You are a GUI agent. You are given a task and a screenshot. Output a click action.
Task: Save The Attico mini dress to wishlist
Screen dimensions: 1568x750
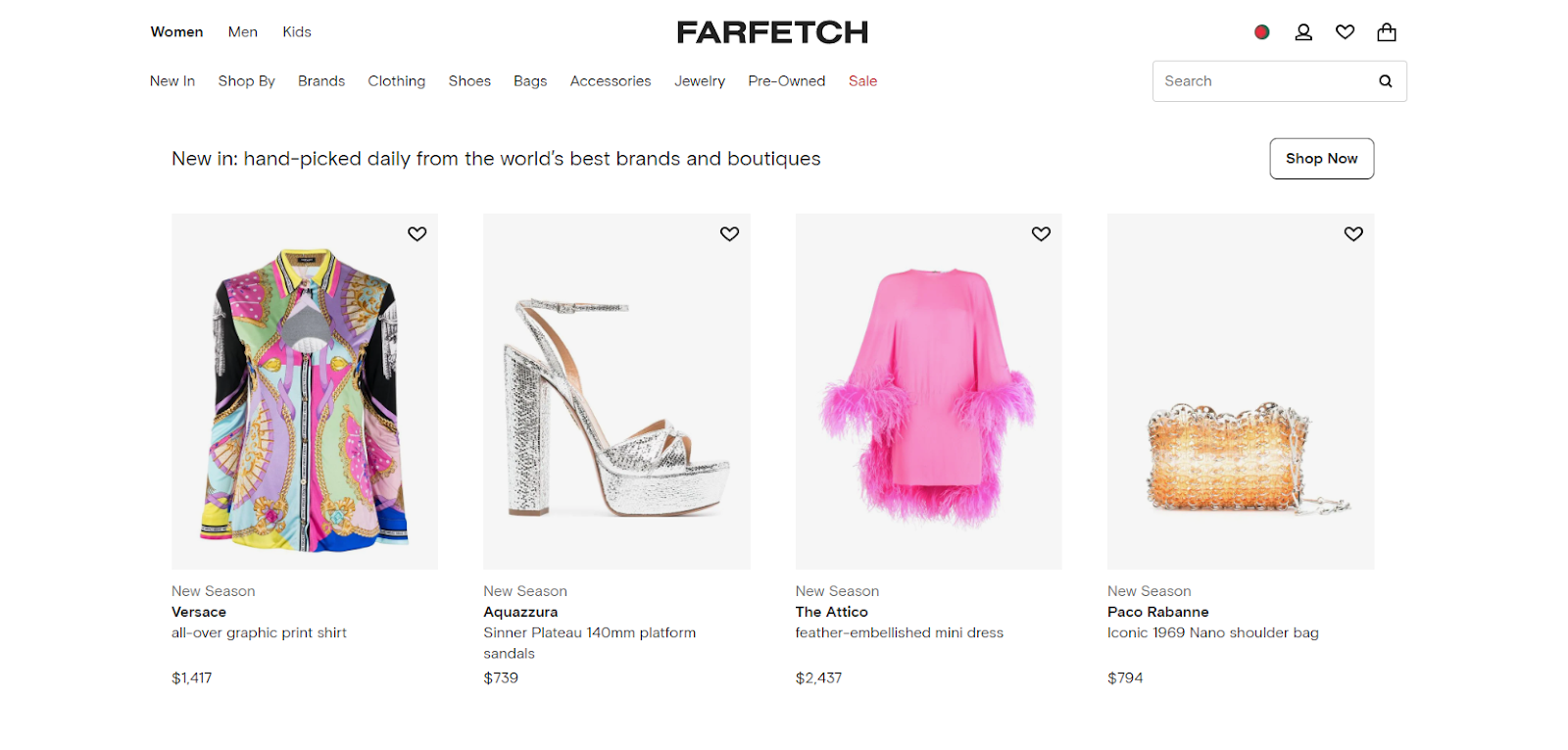point(1041,234)
